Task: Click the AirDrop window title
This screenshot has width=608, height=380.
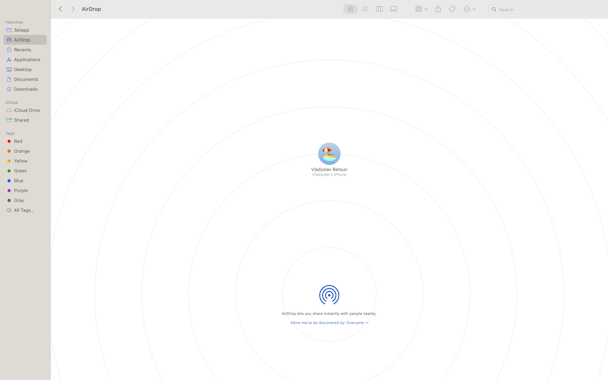Action: (91, 9)
